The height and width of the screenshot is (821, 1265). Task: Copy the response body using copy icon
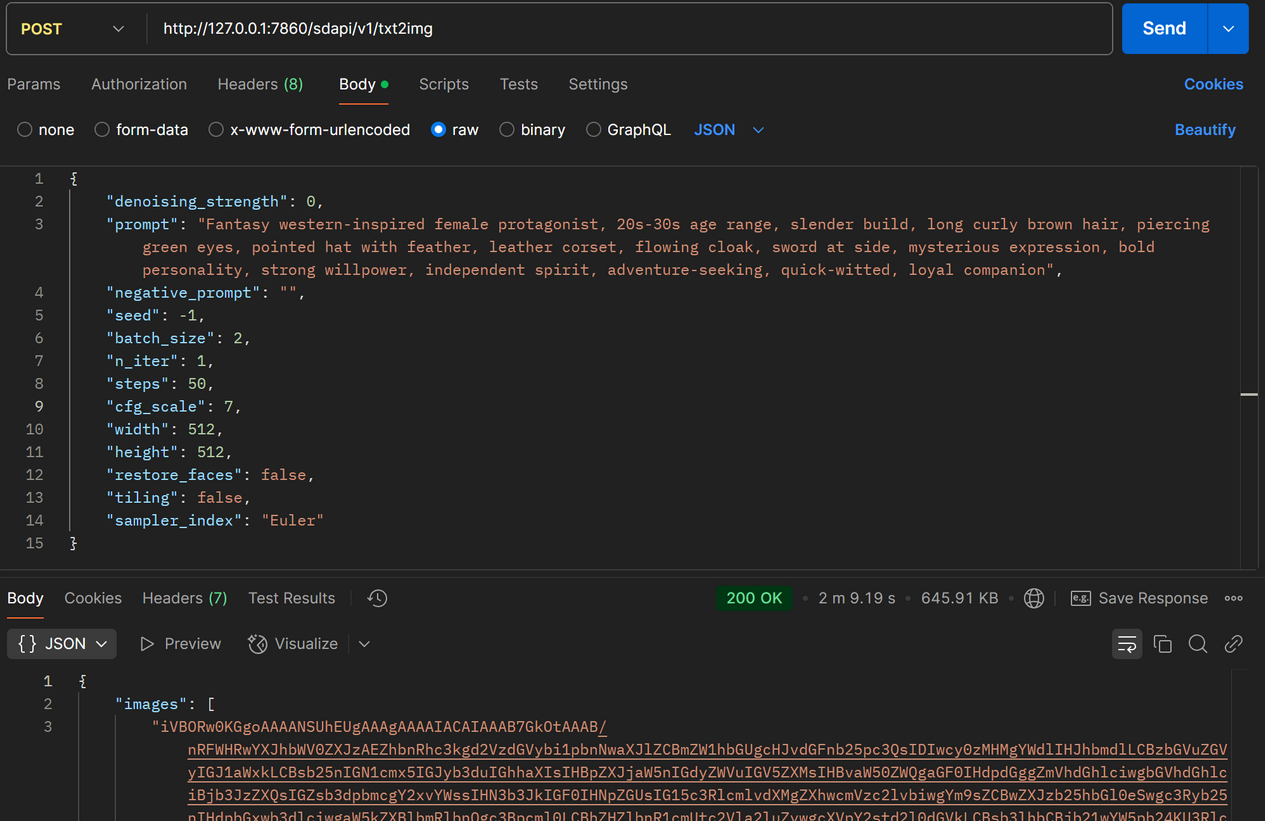(1162, 644)
